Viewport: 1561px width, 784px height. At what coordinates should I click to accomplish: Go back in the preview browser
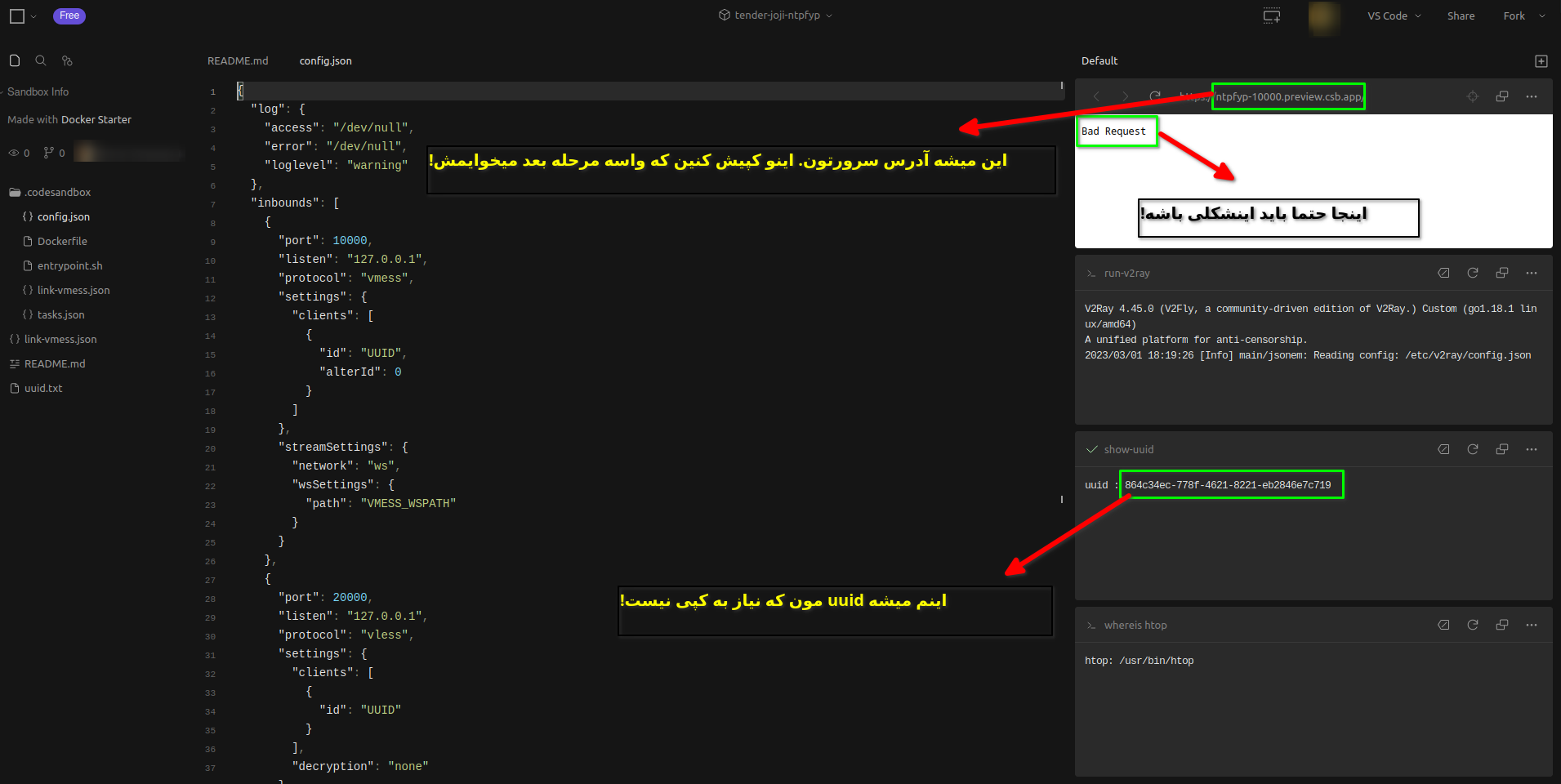tap(1097, 96)
